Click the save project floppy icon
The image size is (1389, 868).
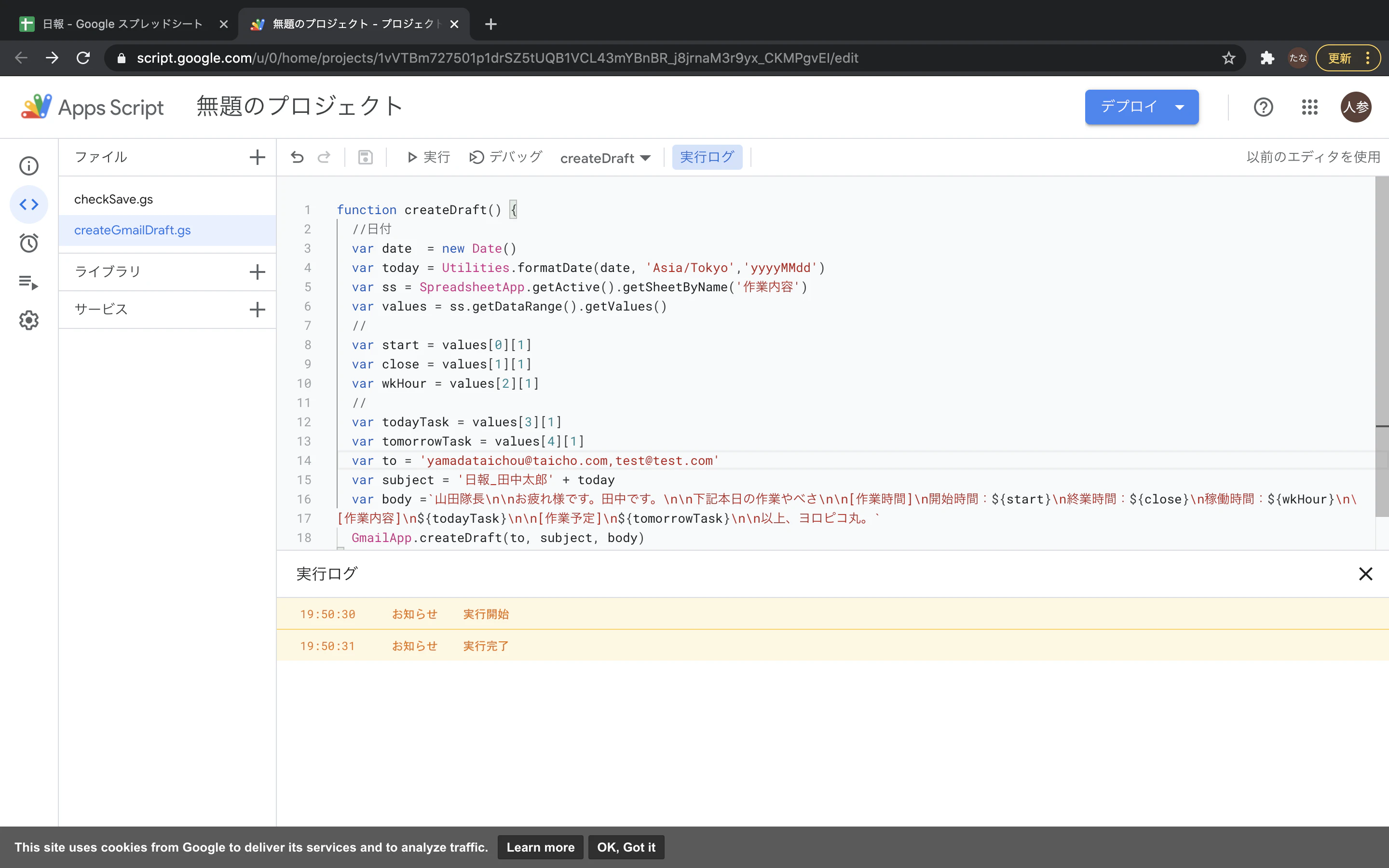tap(366, 157)
